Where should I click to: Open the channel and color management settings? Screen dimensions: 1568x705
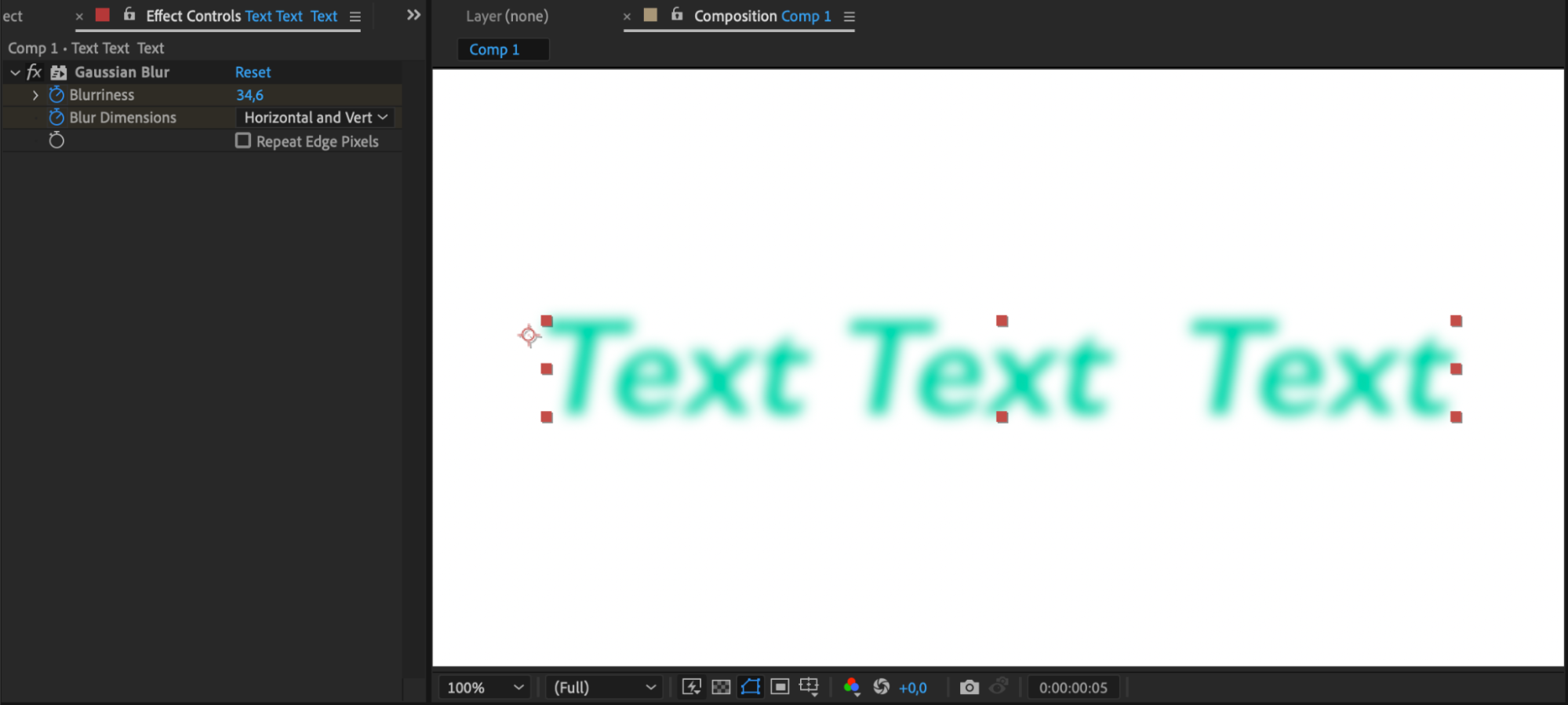(852, 687)
